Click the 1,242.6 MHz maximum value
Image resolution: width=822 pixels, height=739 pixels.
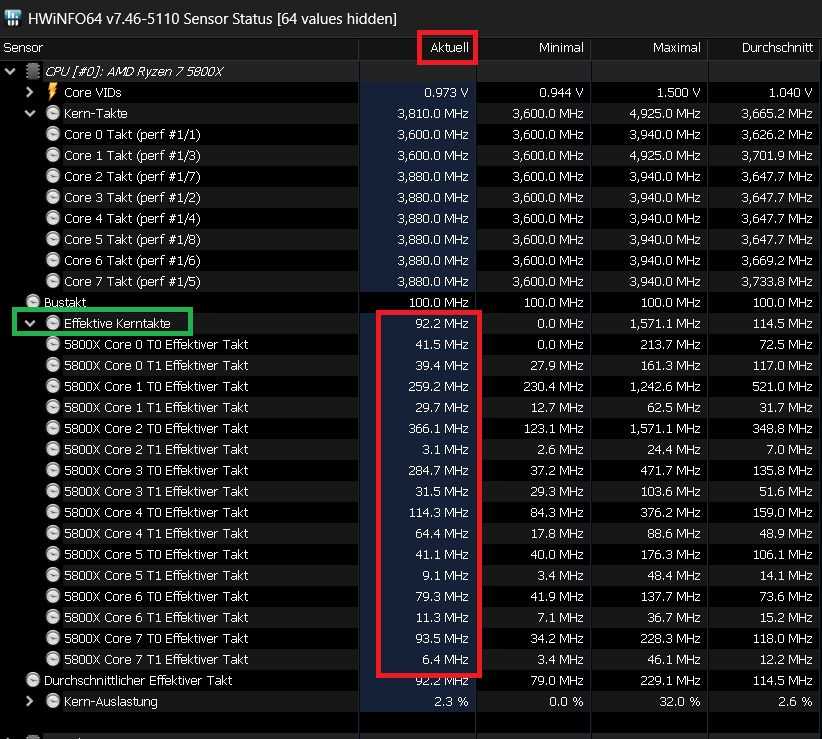[x=665, y=386]
